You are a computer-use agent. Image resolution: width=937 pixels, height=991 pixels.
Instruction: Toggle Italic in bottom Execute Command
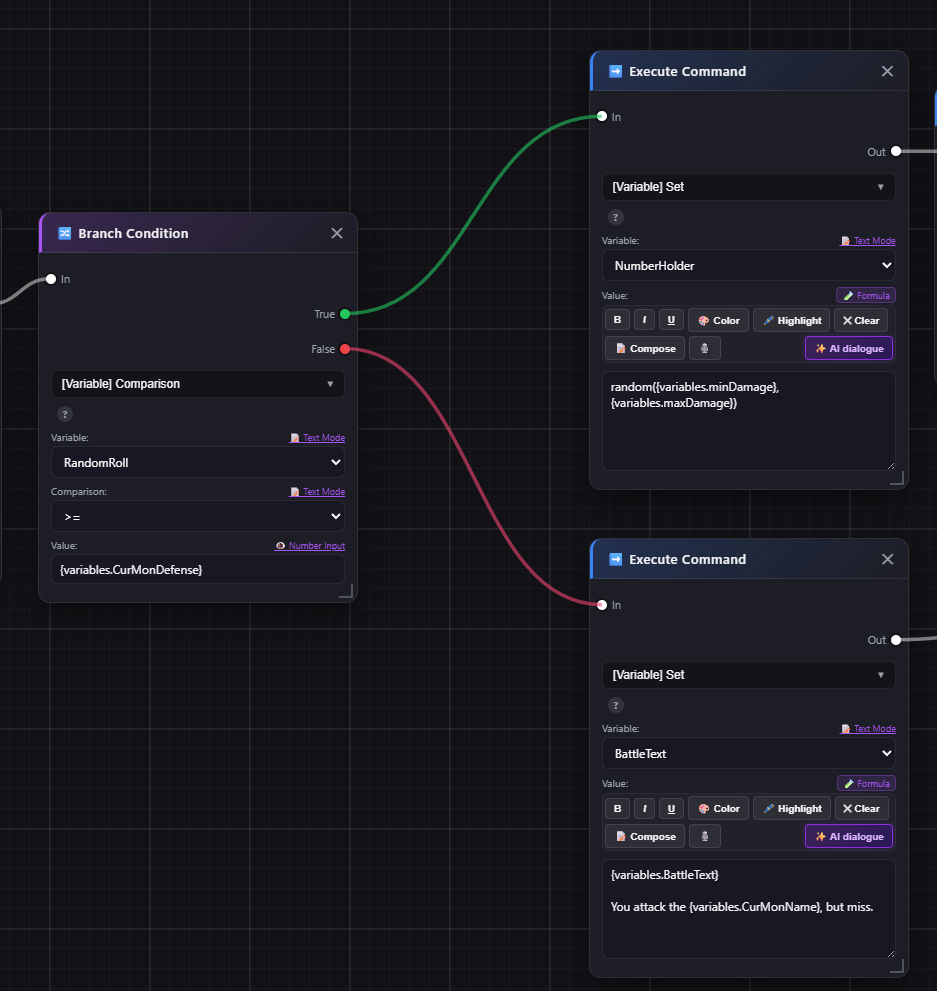pos(644,808)
